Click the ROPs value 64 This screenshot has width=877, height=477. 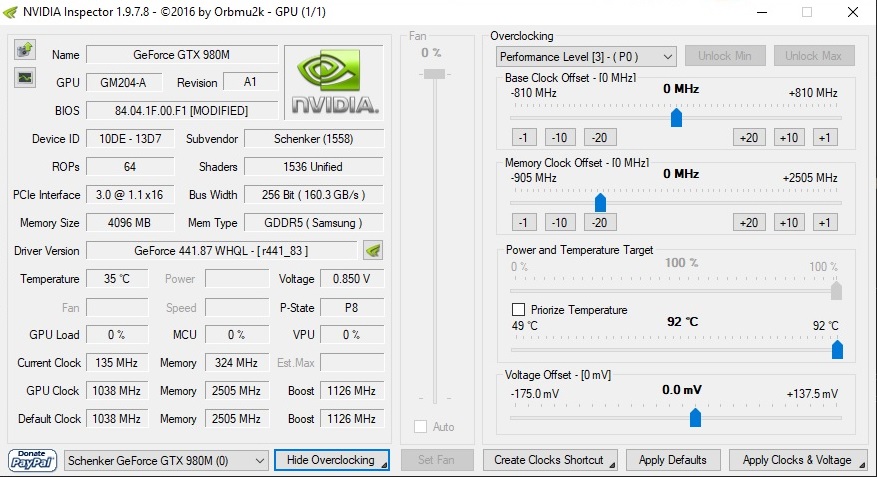point(130,167)
